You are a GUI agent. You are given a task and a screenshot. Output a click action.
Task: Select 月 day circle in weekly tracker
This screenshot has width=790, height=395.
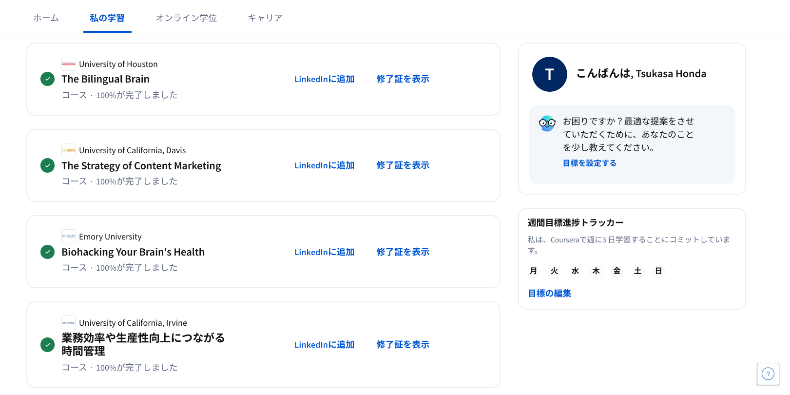[533, 272]
